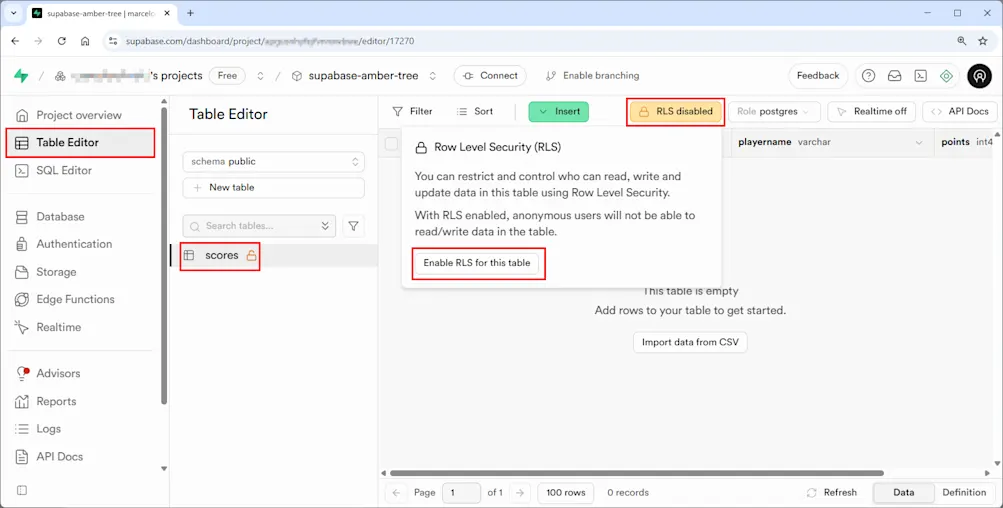
Task: Click browser back arrow
Action: [x=15, y=41]
